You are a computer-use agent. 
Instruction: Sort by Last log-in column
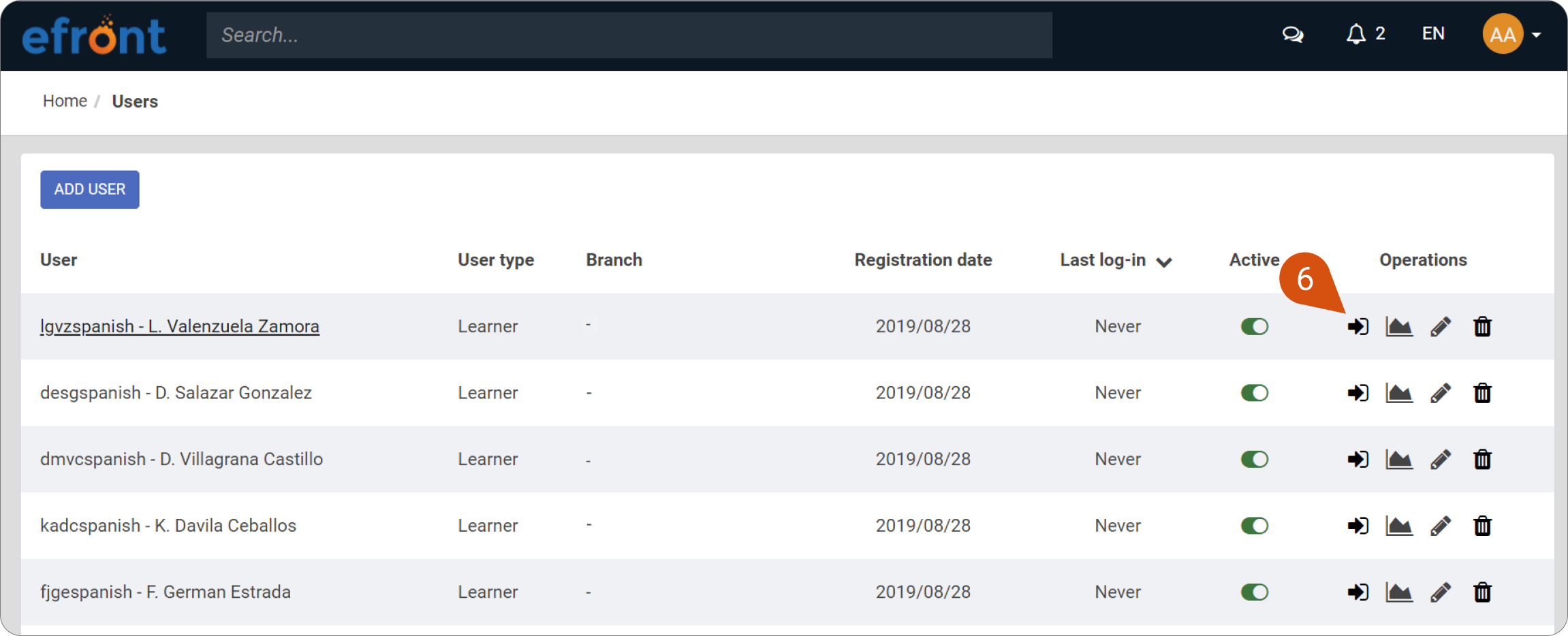1115,261
